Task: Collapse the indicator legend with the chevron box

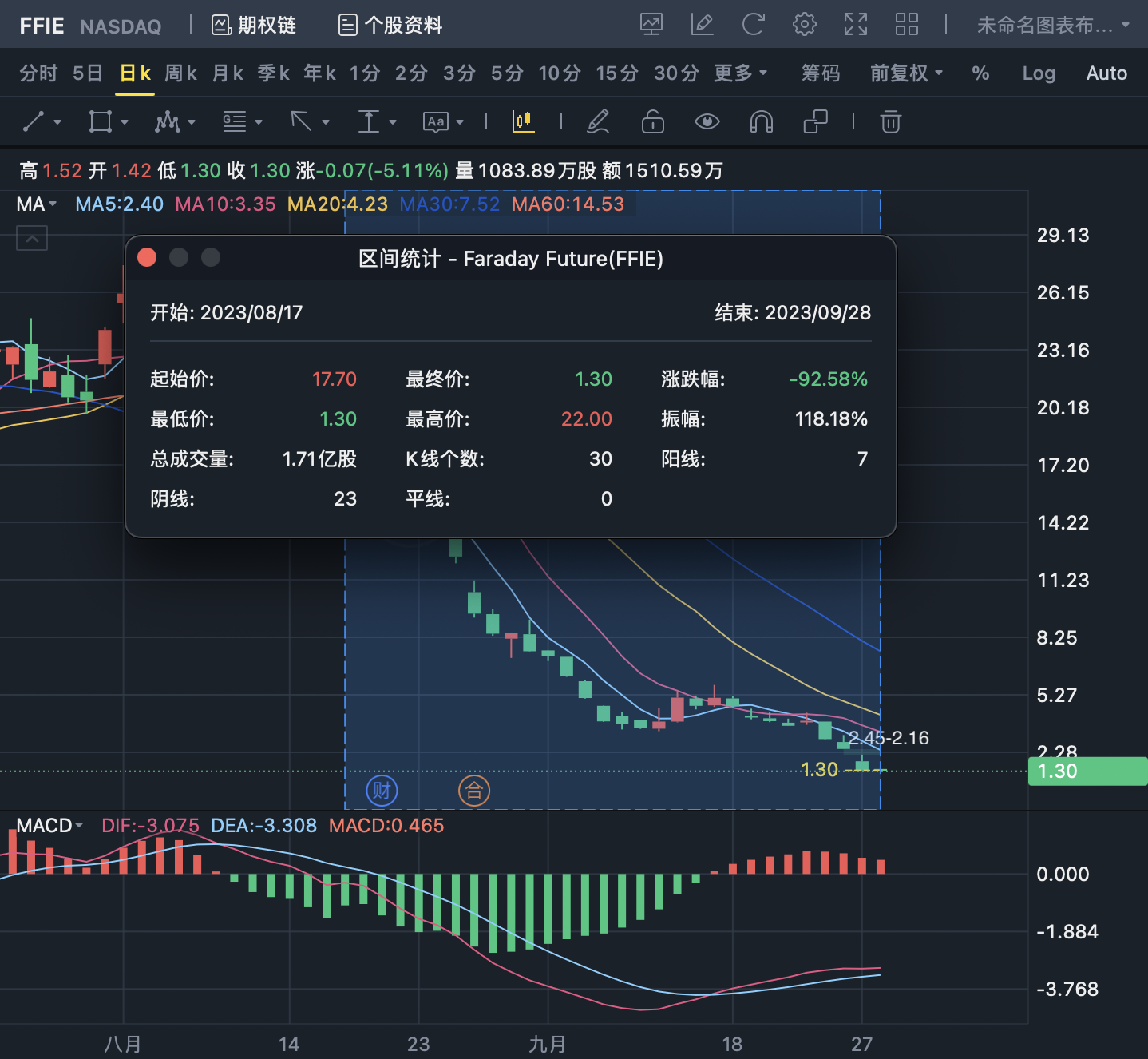Action: pos(32,238)
